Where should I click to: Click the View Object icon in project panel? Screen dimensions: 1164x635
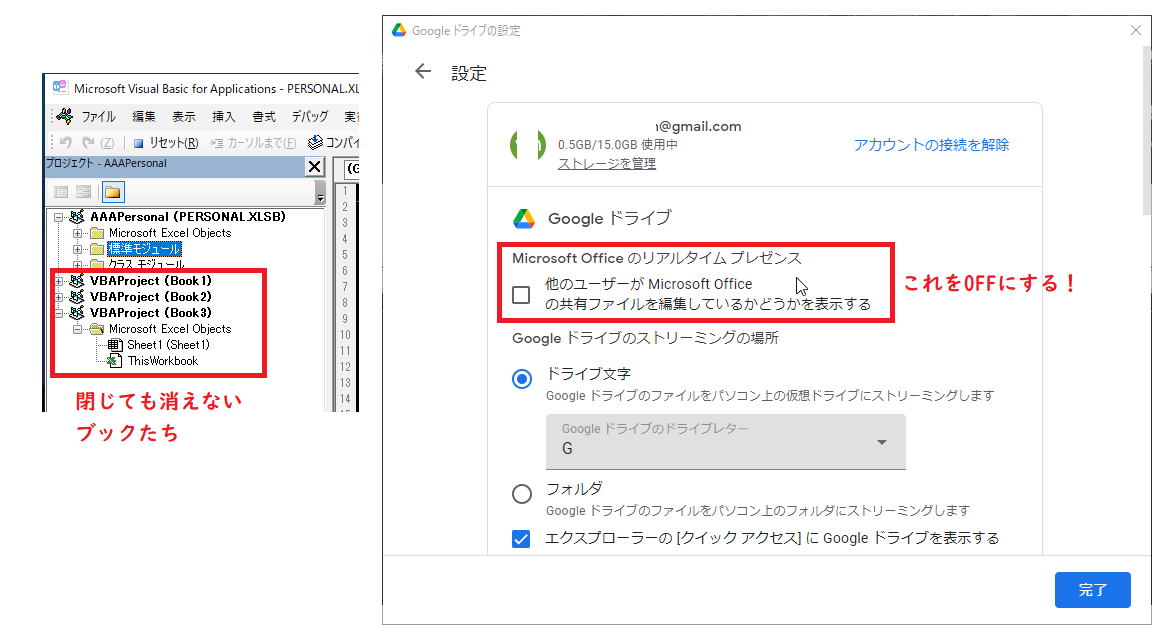[83, 192]
